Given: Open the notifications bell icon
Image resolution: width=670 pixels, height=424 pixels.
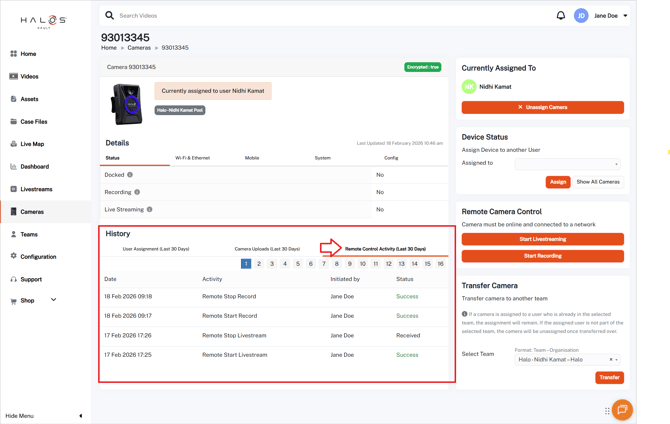Looking at the screenshot, I should click(560, 16).
